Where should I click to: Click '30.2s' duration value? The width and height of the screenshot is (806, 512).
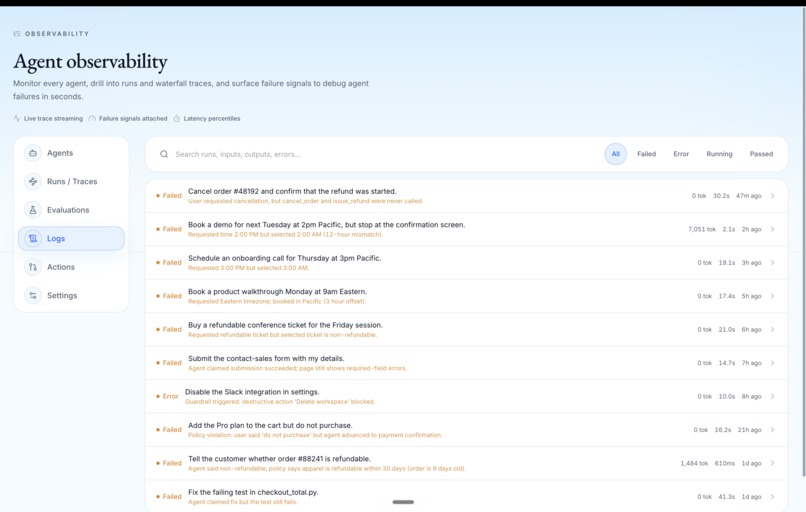(x=721, y=196)
